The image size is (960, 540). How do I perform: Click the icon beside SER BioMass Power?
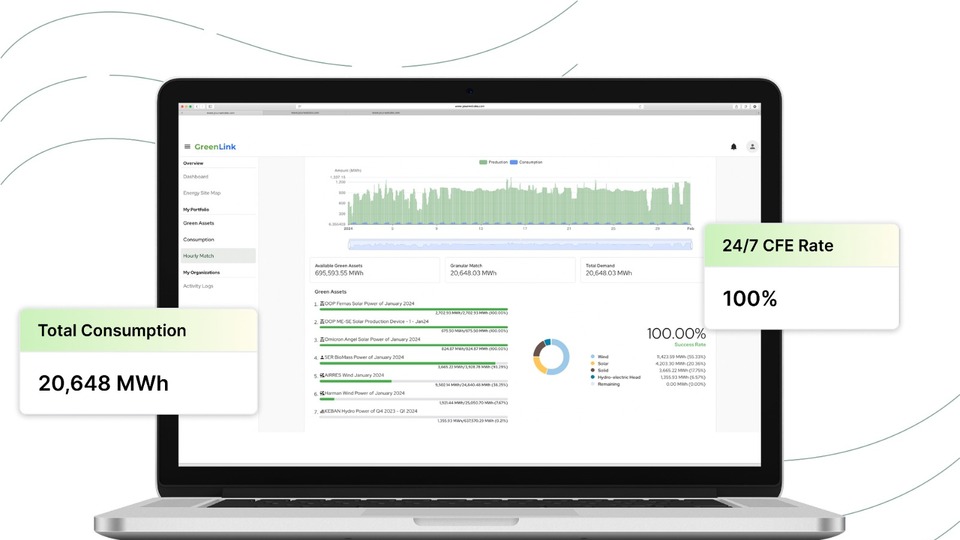click(x=323, y=357)
